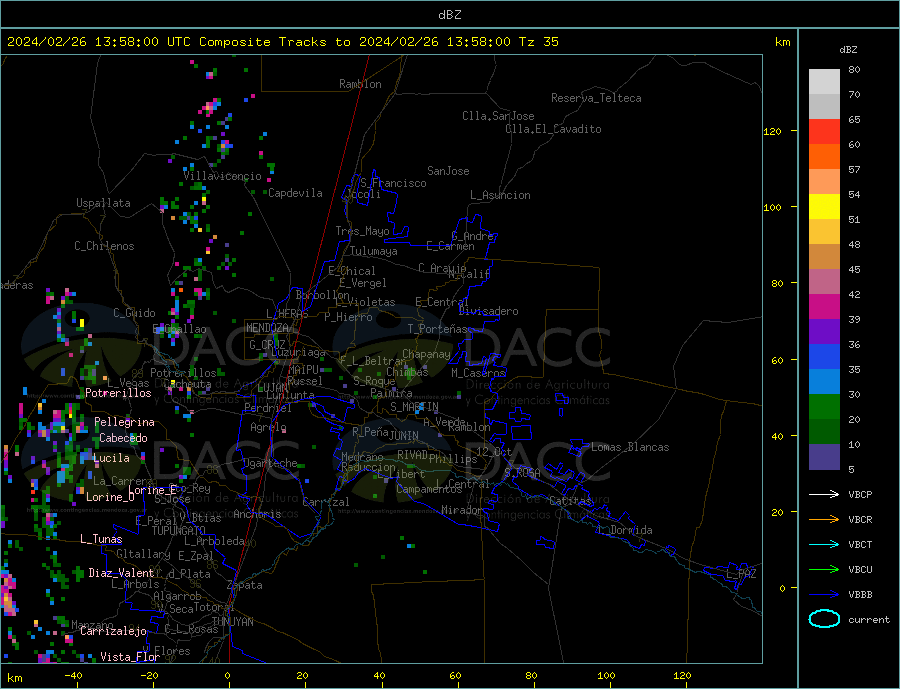Screen dimensions: 900x689
Task: Click the 120 km mark on vertical axis
Action: (x=773, y=131)
